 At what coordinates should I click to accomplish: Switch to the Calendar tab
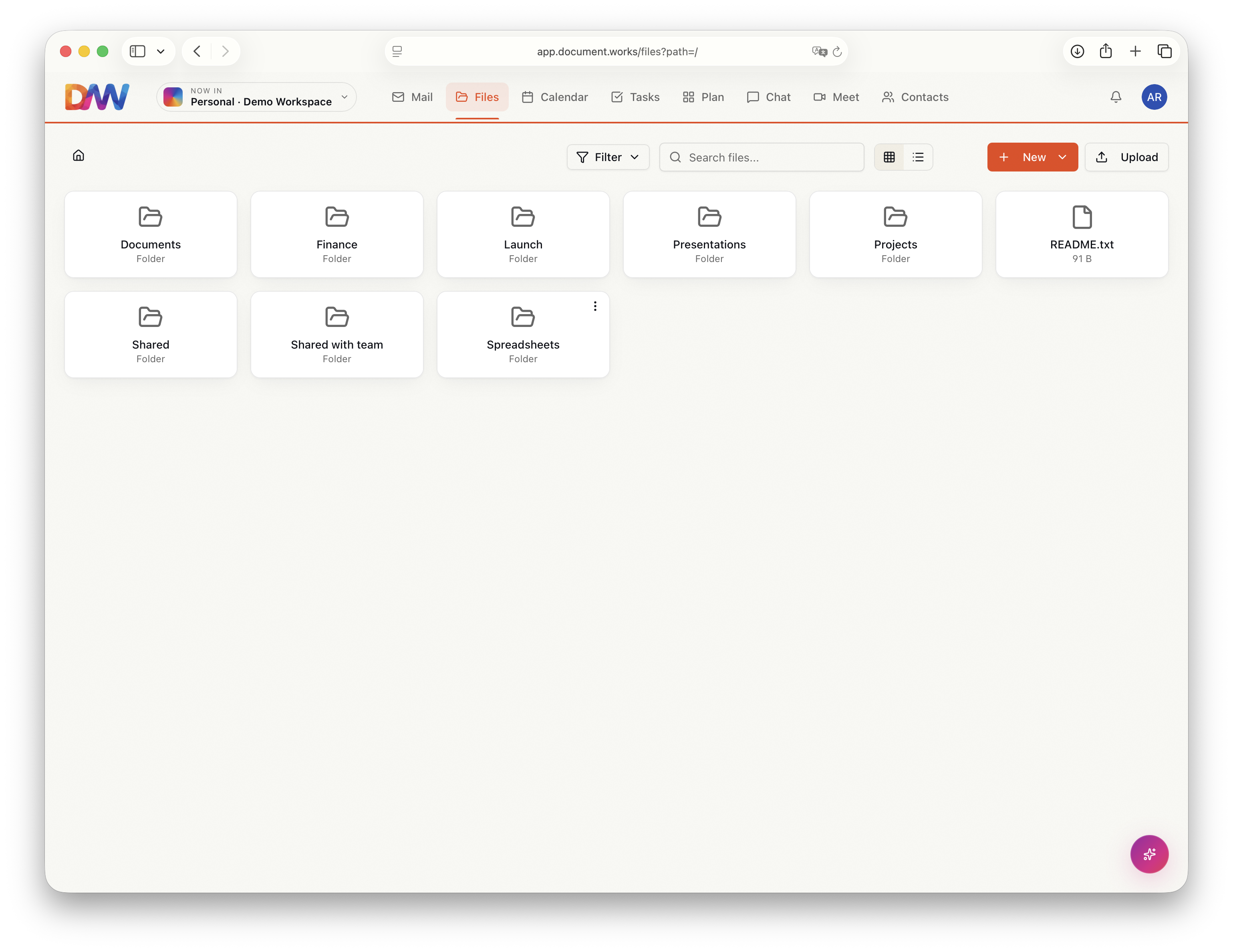554,97
